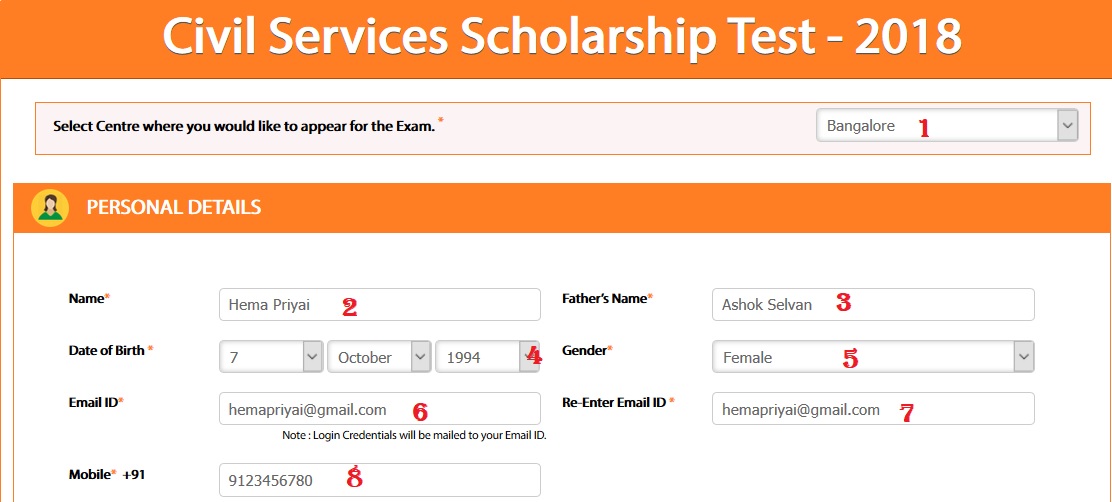1112x502 pixels.
Task: Expand the birth year dropdown showing 1994
Action: click(477, 357)
